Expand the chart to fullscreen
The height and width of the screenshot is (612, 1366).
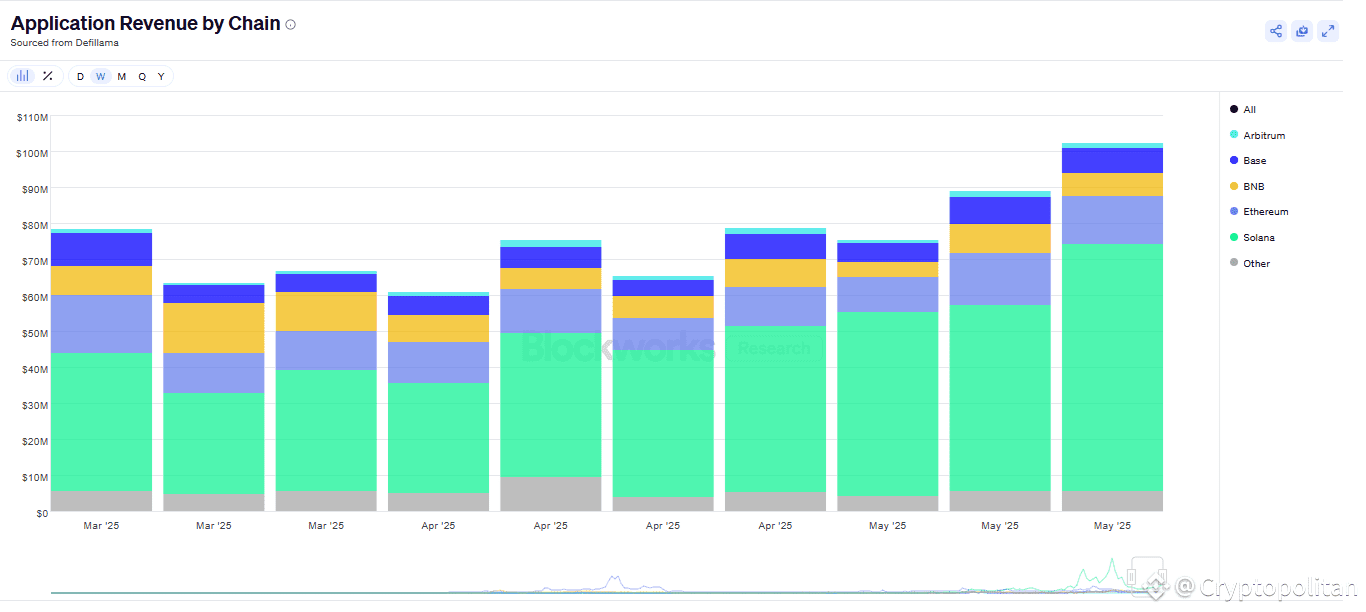tap(1328, 31)
